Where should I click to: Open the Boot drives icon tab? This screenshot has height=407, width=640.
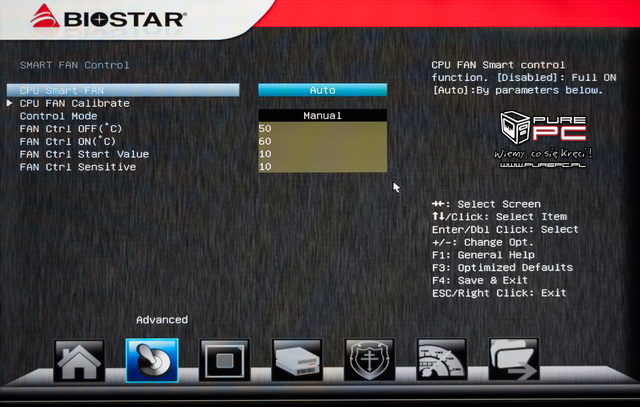[x=297, y=360]
